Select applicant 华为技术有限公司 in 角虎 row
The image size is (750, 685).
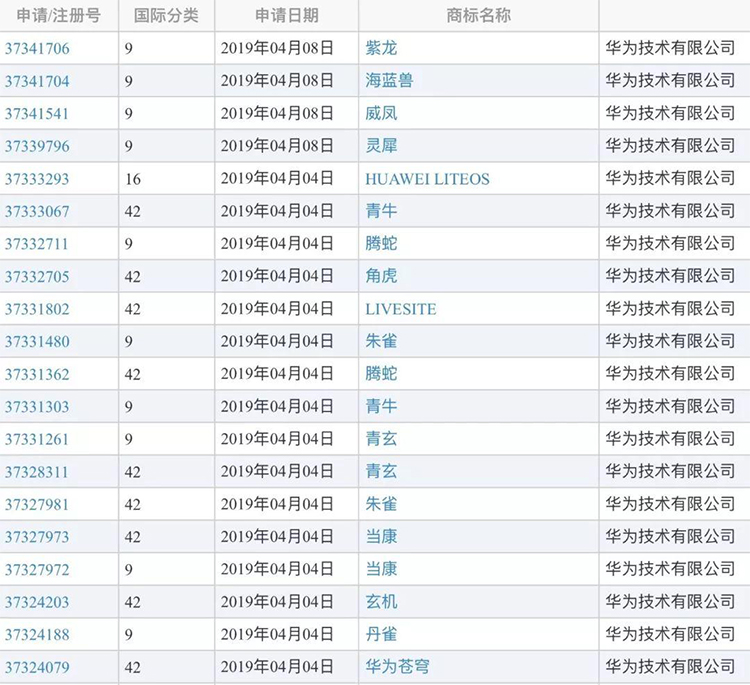670,276
